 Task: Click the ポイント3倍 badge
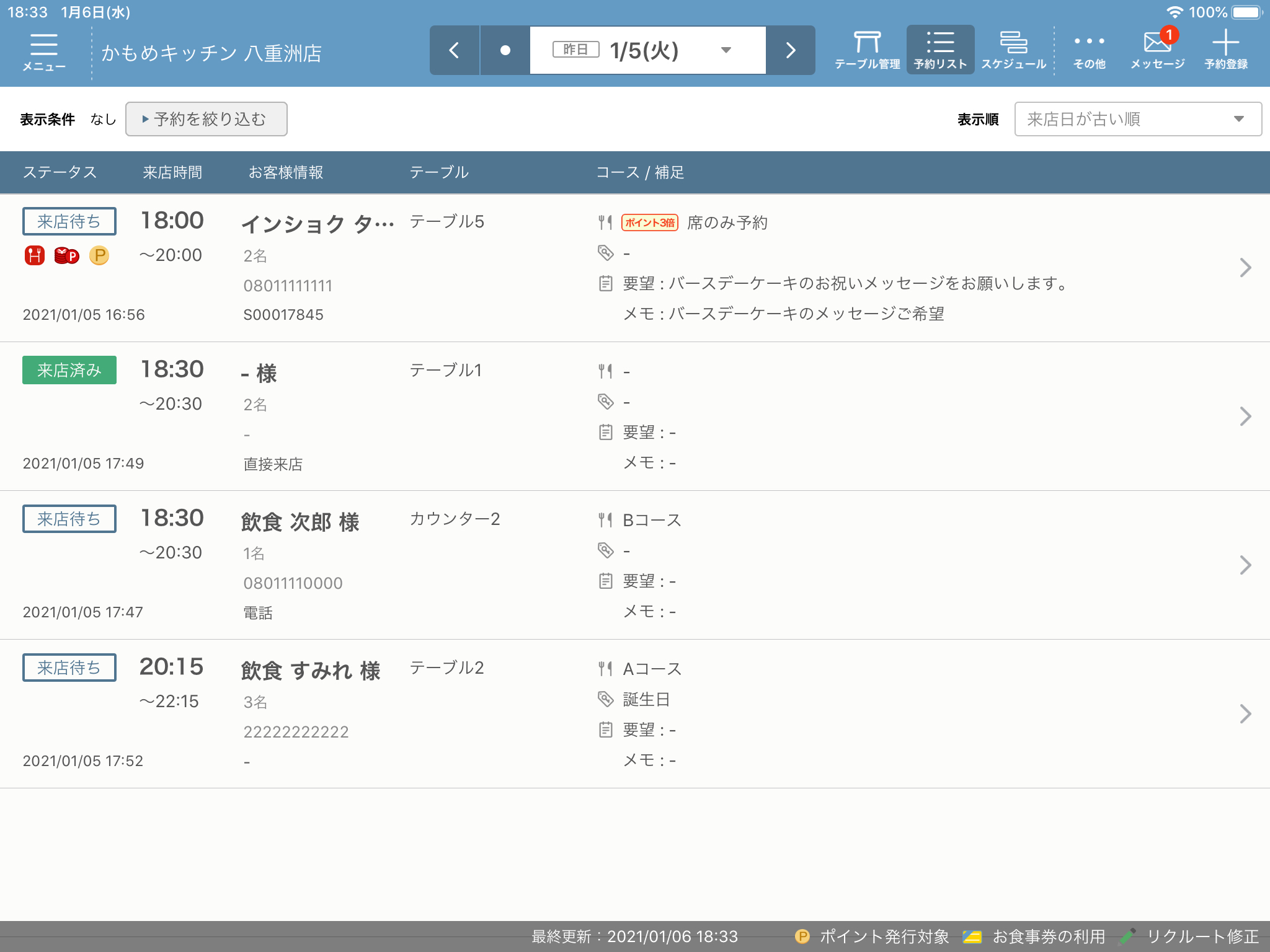point(650,223)
